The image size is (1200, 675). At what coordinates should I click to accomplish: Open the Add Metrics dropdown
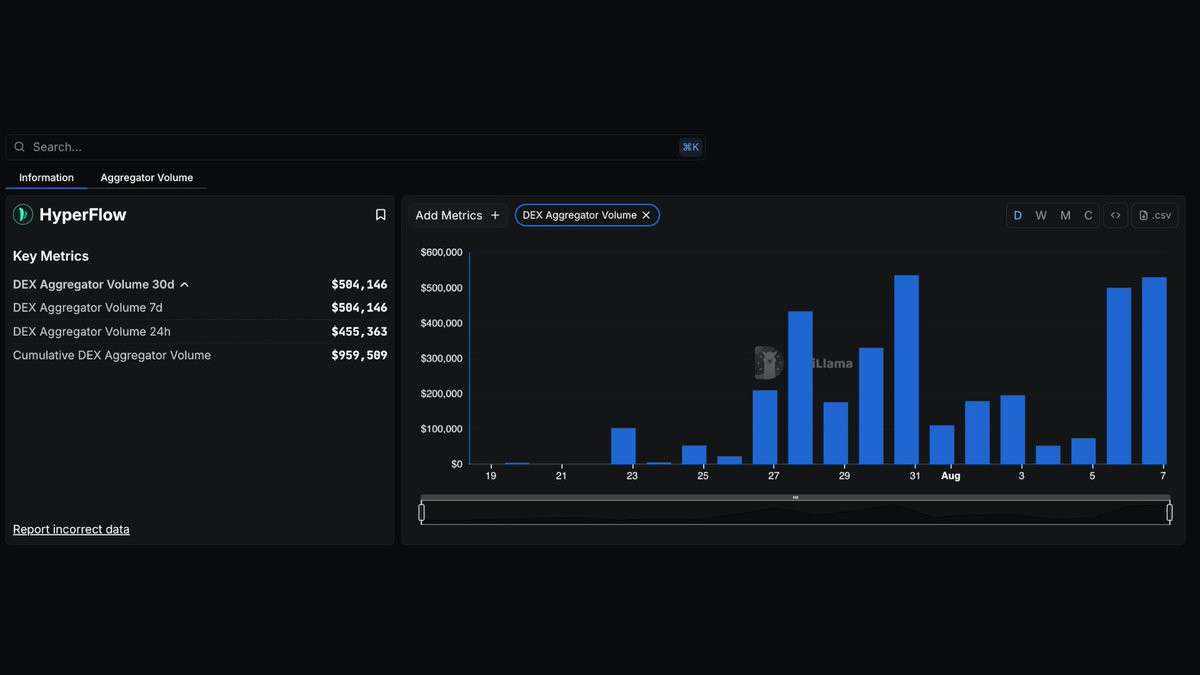coord(457,215)
